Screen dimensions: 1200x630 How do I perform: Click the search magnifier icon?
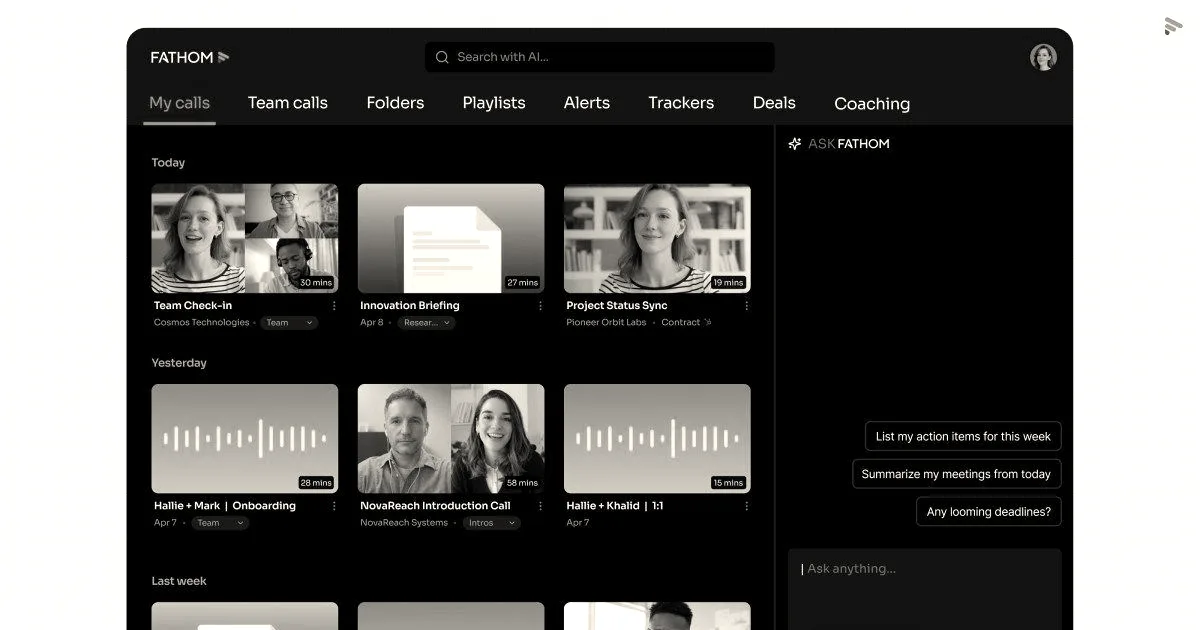point(442,57)
